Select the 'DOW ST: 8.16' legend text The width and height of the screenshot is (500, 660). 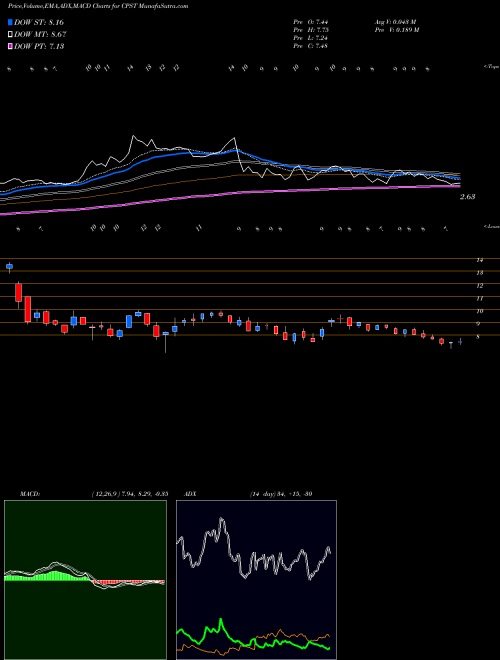click(39, 22)
